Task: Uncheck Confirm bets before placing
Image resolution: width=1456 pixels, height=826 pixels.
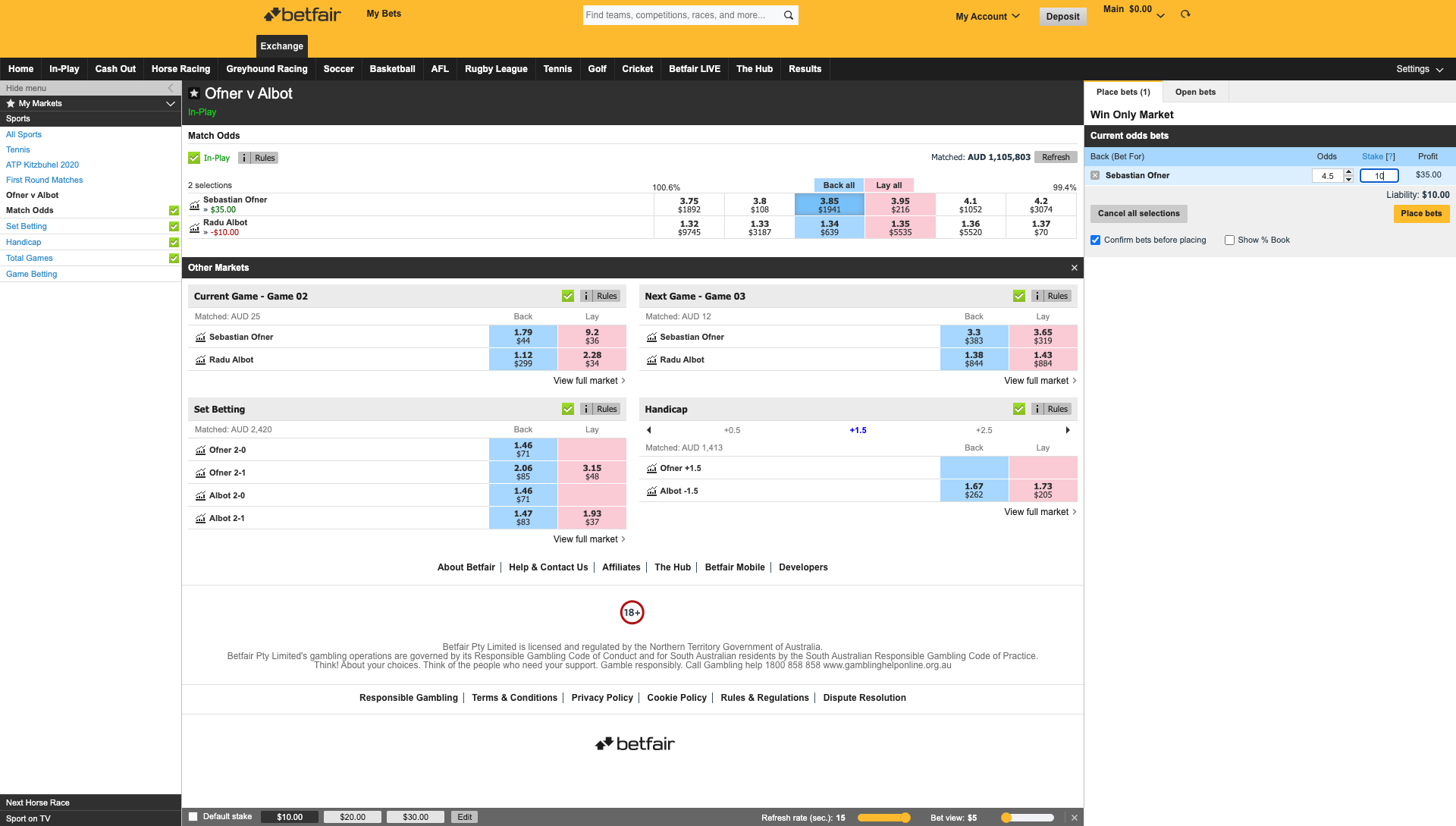Action: coord(1095,240)
